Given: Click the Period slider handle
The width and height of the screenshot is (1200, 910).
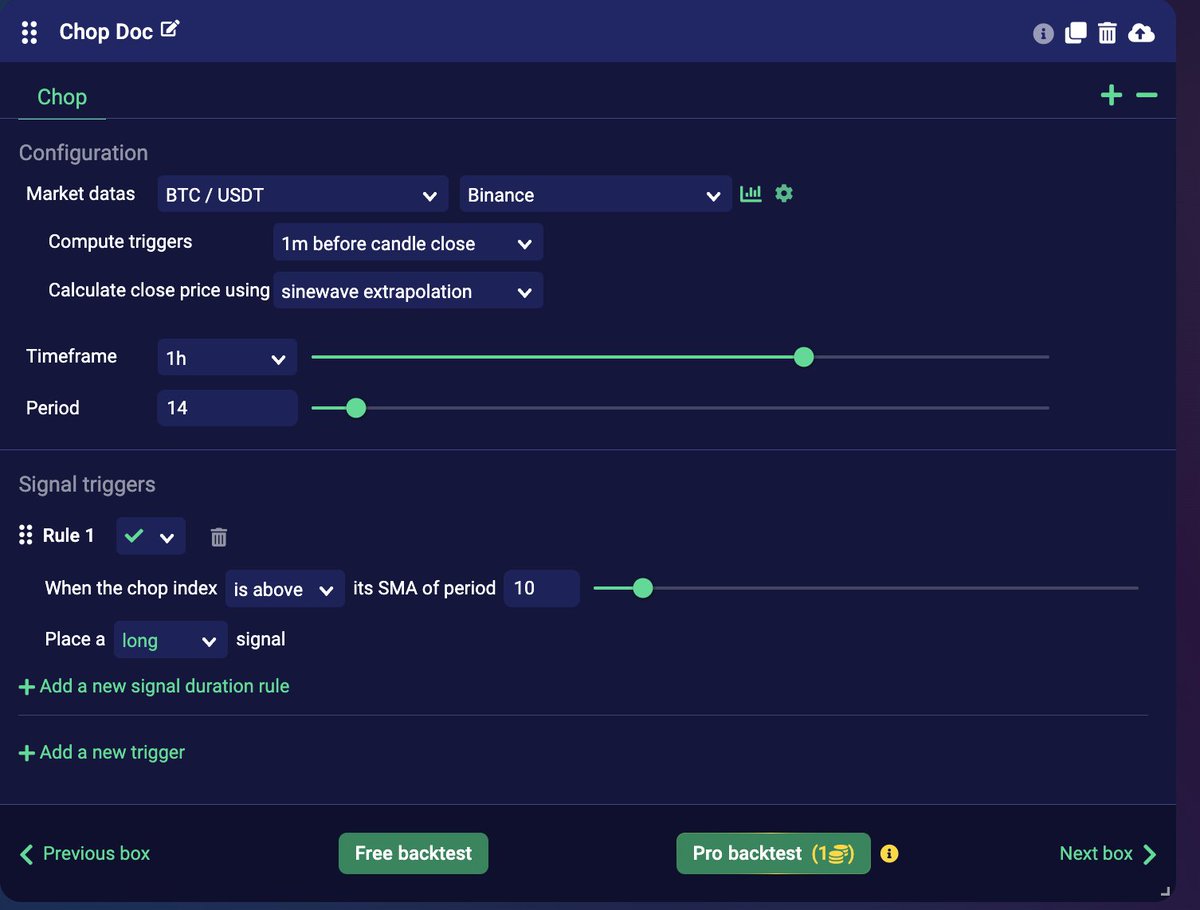Looking at the screenshot, I should click(x=355, y=408).
